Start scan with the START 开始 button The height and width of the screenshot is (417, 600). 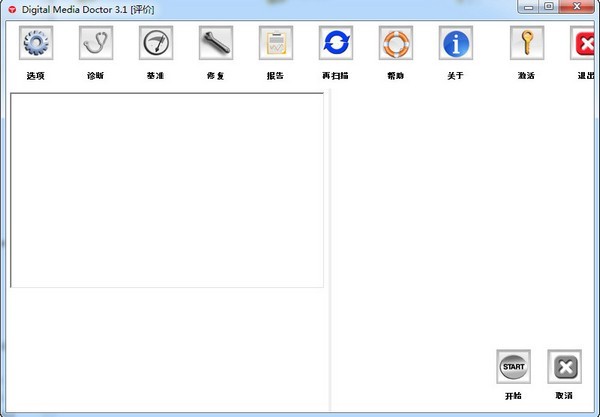point(514,367)
